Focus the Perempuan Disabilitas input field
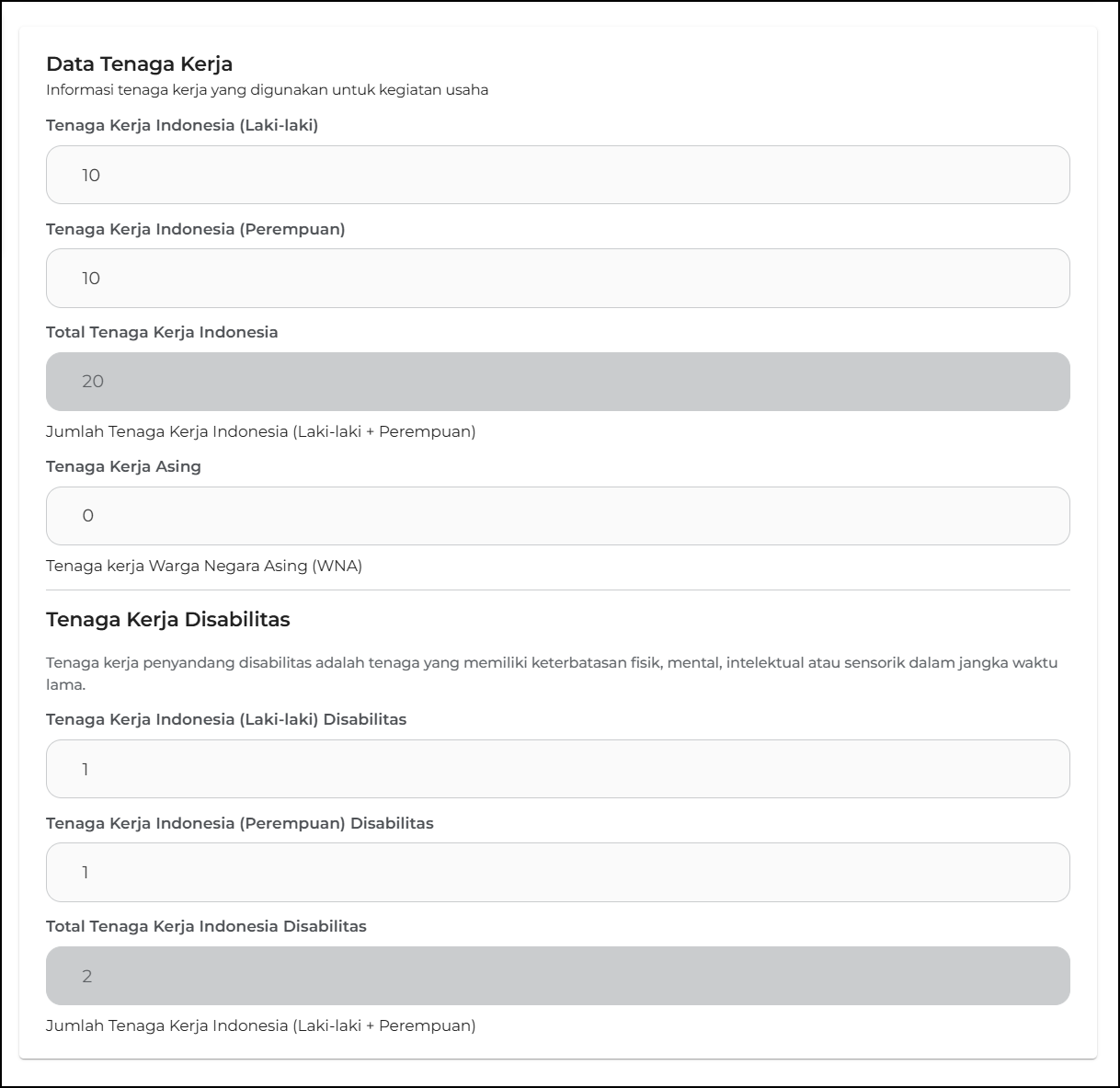Viewport: 1120px width, 1088px height. (557, 872)
